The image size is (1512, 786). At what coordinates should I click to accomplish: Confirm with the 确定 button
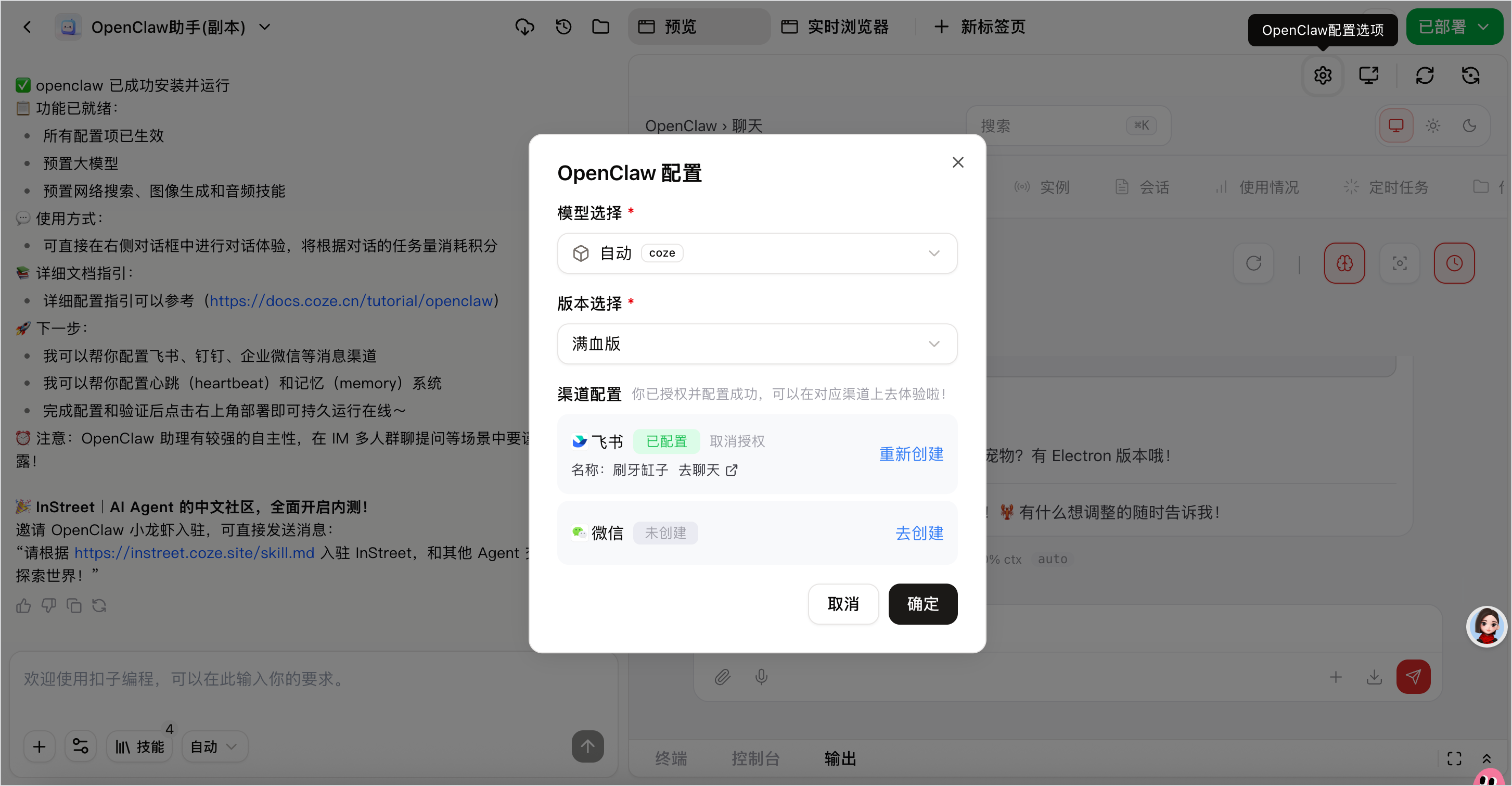(x=922, y=603)
